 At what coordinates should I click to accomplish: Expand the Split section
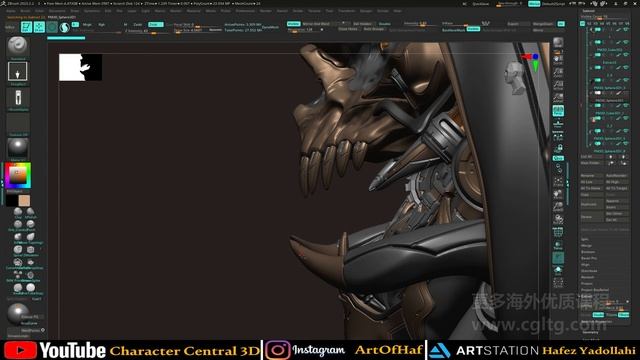tap(585, 240)
